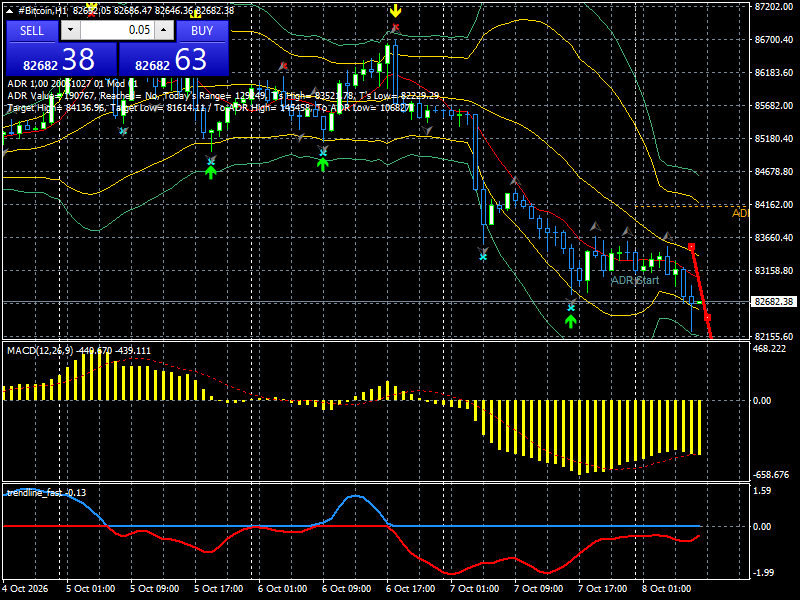The width and height of the screenshot is (800, 600).
Task: Select the gray arrowhead marker above 7 Oct 09:00 candles
Action: [515, 181]
